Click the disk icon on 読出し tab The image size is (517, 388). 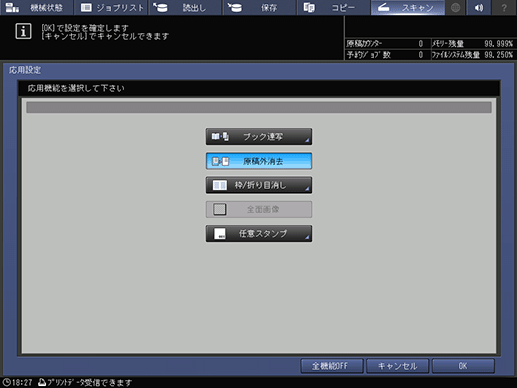coord(160,7)
